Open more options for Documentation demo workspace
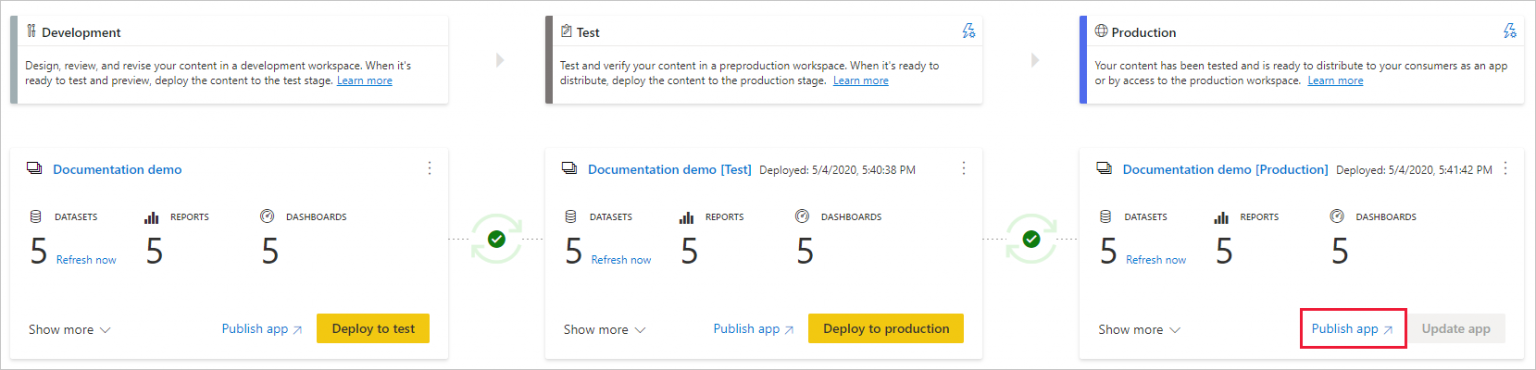The image size is (1536, 370). [x=430, y=168]
